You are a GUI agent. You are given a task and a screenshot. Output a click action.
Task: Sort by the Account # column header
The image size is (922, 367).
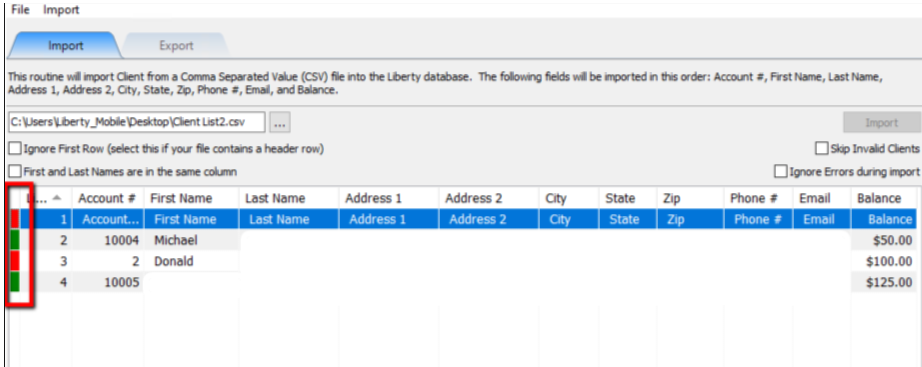108,198
